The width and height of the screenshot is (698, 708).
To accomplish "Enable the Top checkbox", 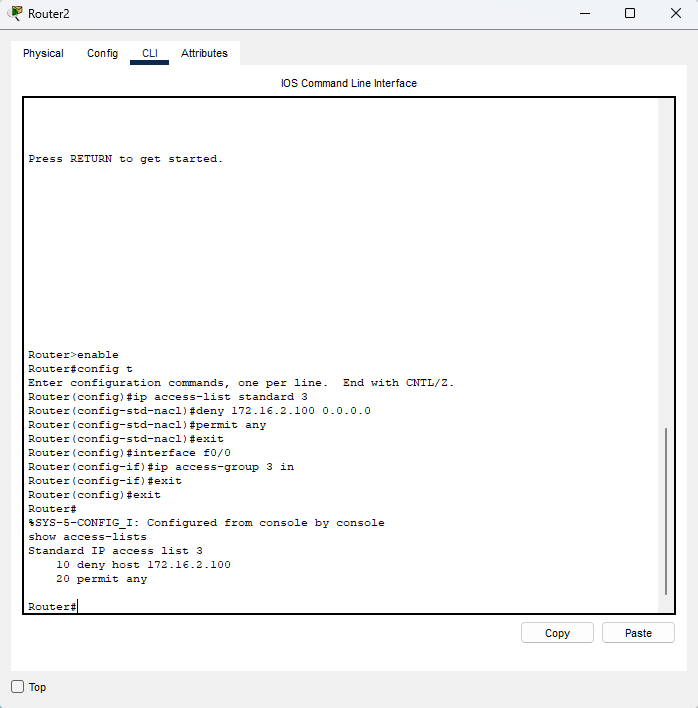I will click(x=18, y=687).
